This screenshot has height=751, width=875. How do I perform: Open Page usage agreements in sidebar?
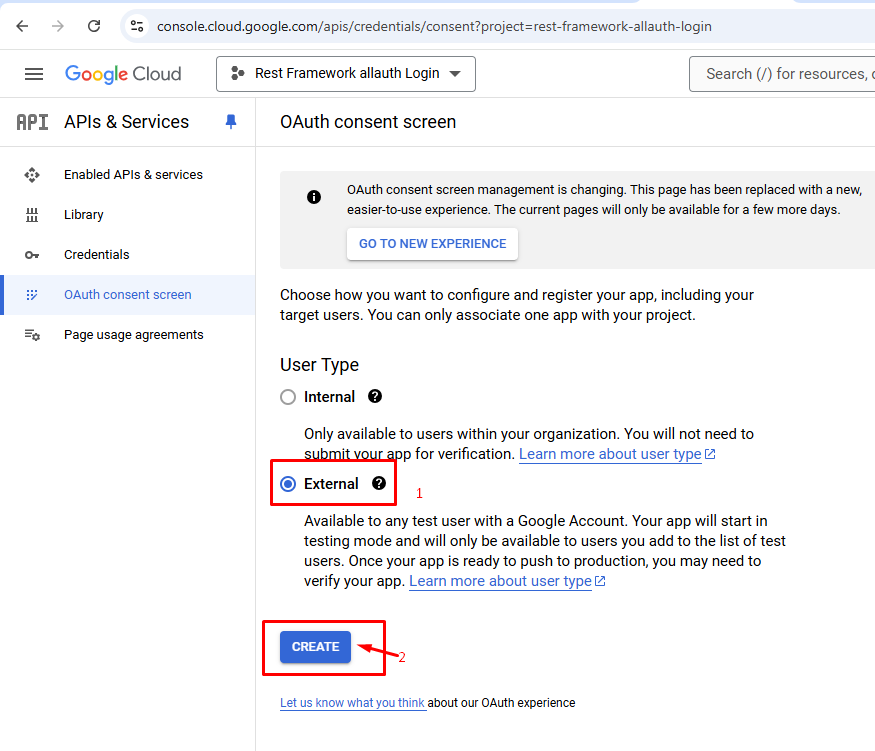pyautogui.click(x=133, y=335)
